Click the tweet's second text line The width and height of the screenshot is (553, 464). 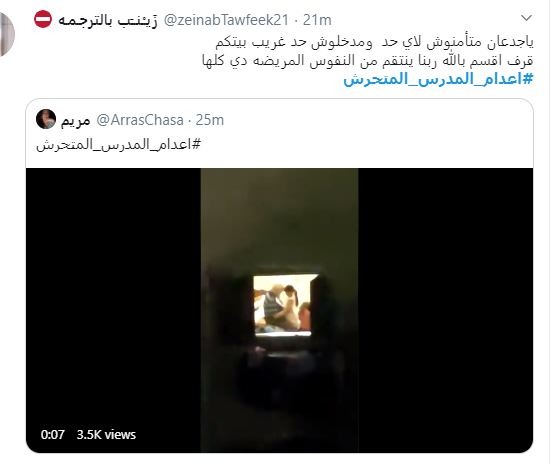coord(367,60)
